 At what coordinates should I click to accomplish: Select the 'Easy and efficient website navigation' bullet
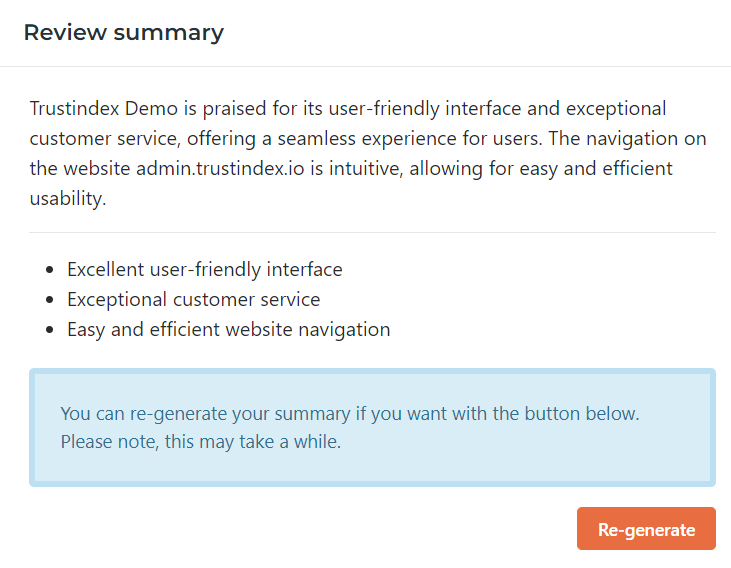[228, 329]
